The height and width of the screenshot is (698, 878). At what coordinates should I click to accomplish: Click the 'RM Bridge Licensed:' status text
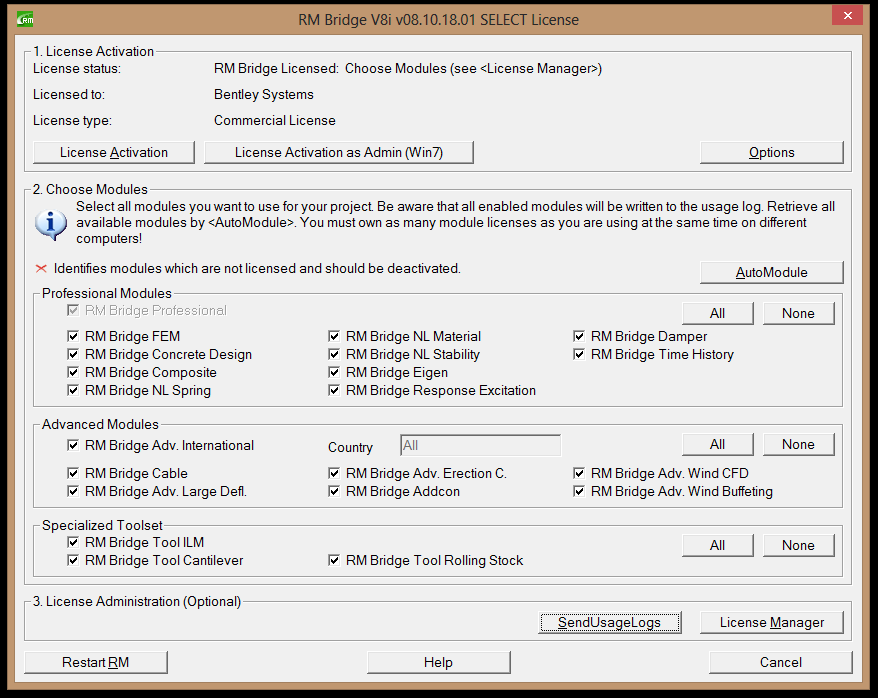point(276,69)
